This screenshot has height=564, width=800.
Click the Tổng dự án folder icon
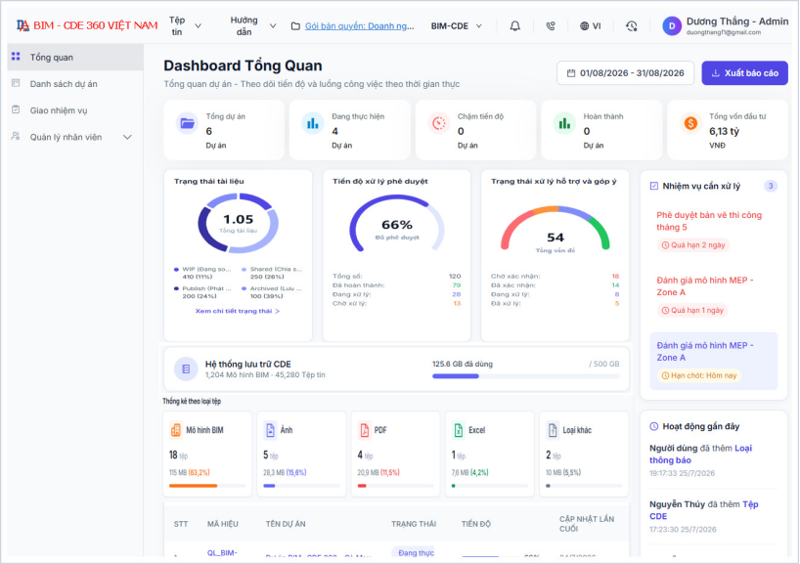(187, 124)
